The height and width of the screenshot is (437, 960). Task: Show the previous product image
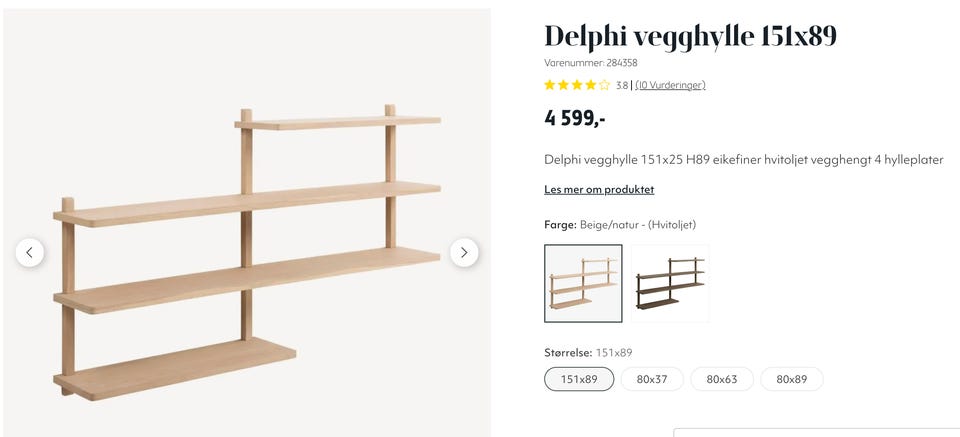[30, 252]
